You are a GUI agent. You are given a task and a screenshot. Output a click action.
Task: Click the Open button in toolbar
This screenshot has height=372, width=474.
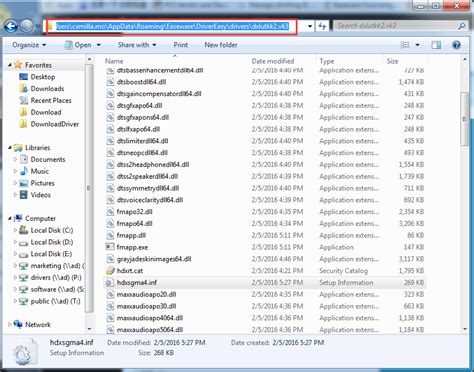(78, 45)
